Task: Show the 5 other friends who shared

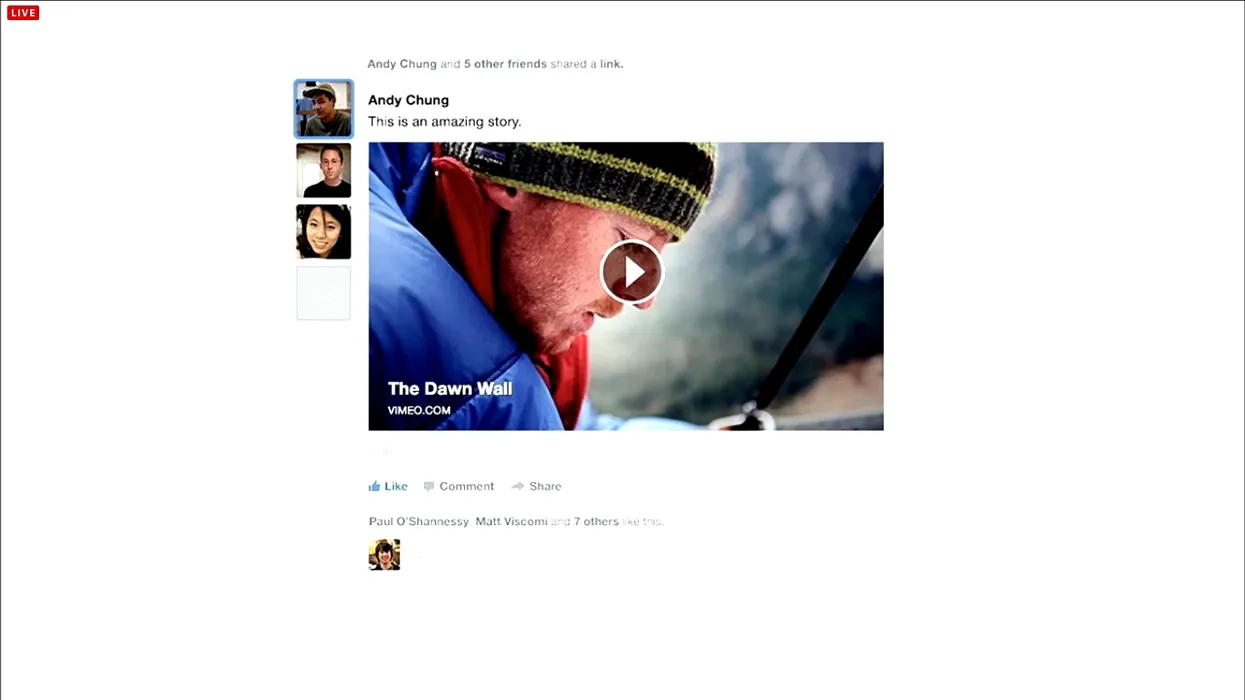Action: [x=505, y=64]
